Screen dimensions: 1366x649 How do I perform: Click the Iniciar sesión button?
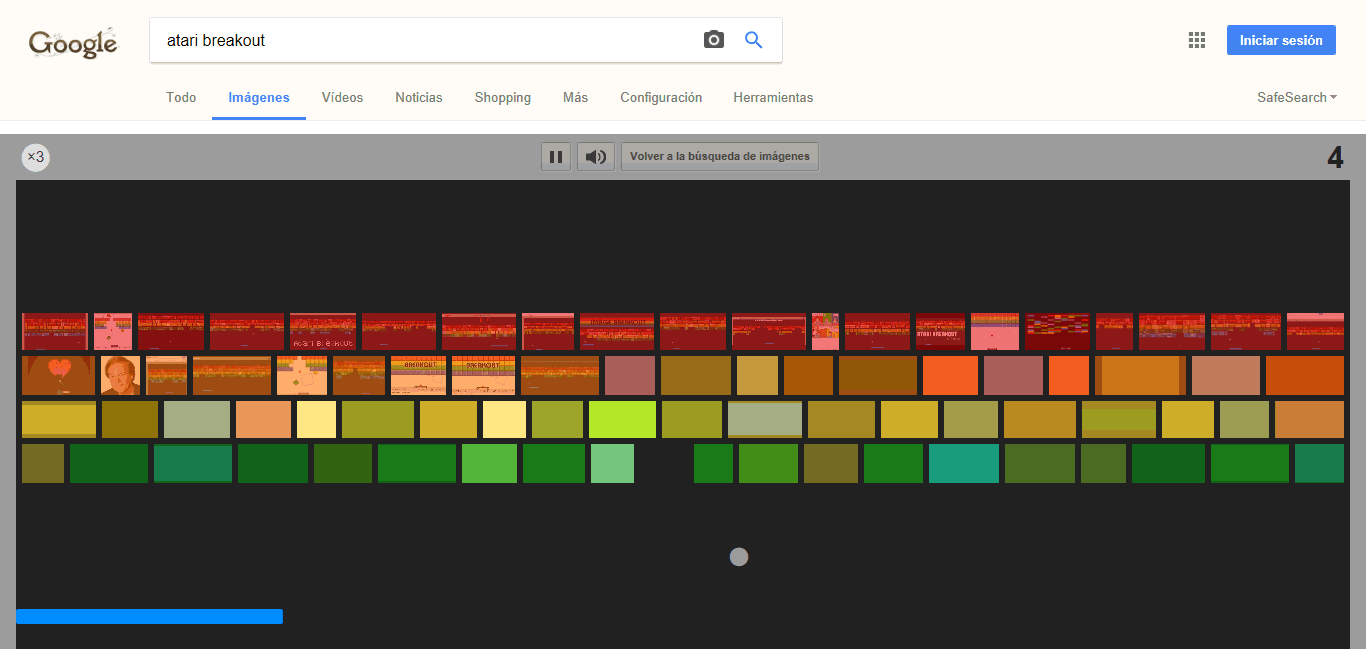click(x=1281, y=40)
